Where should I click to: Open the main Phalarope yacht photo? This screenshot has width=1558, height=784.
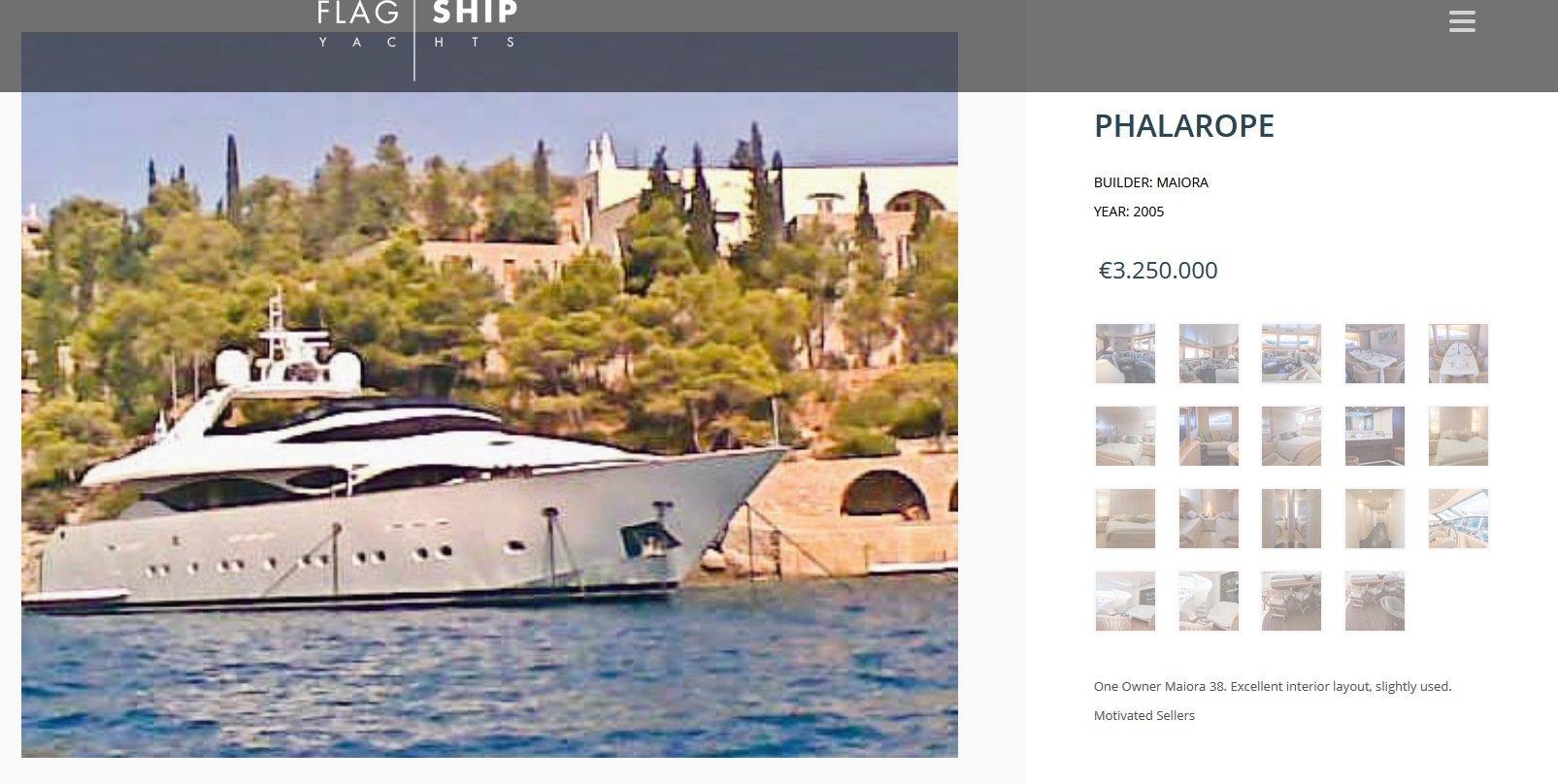(x=489, y=395)
